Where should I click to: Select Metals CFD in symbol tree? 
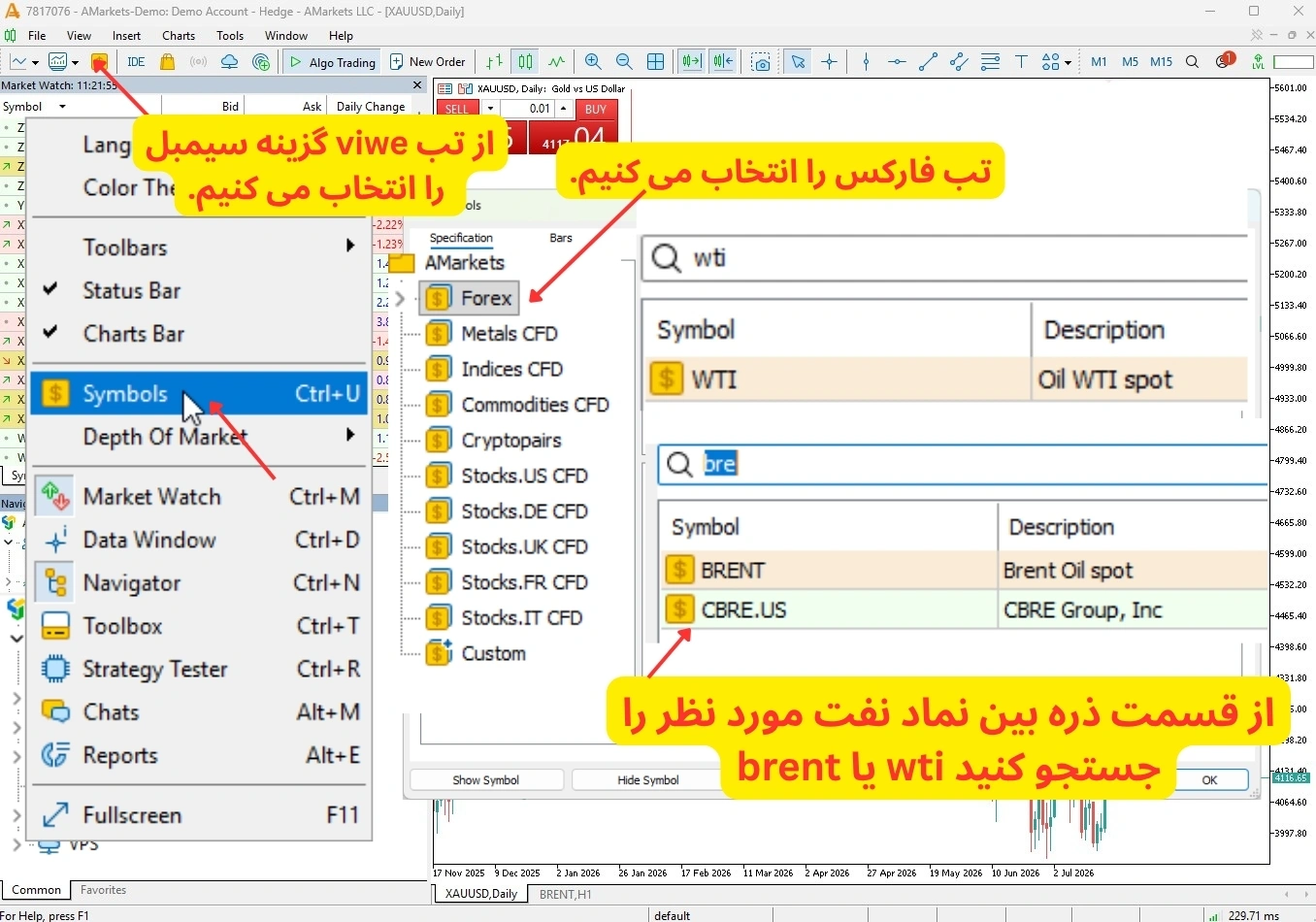(x=509, y=333)
